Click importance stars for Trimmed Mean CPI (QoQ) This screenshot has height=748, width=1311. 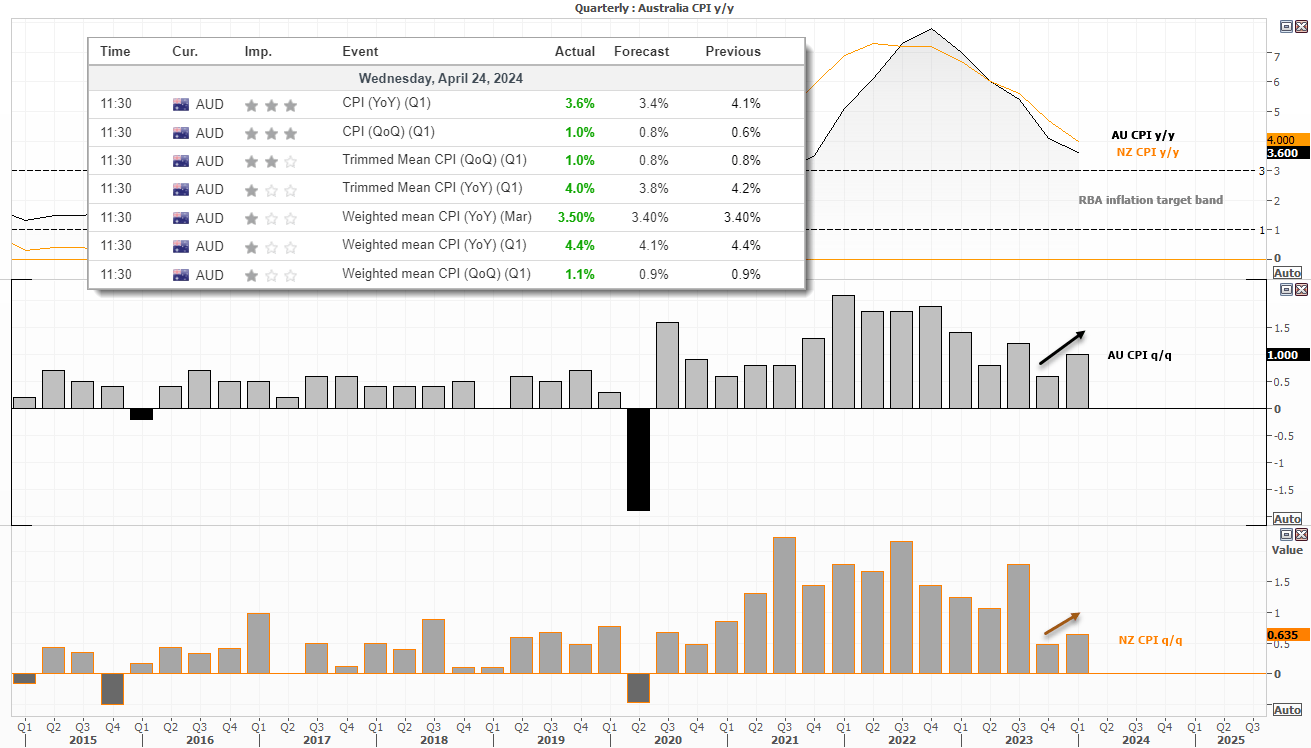tap(271, 161)
